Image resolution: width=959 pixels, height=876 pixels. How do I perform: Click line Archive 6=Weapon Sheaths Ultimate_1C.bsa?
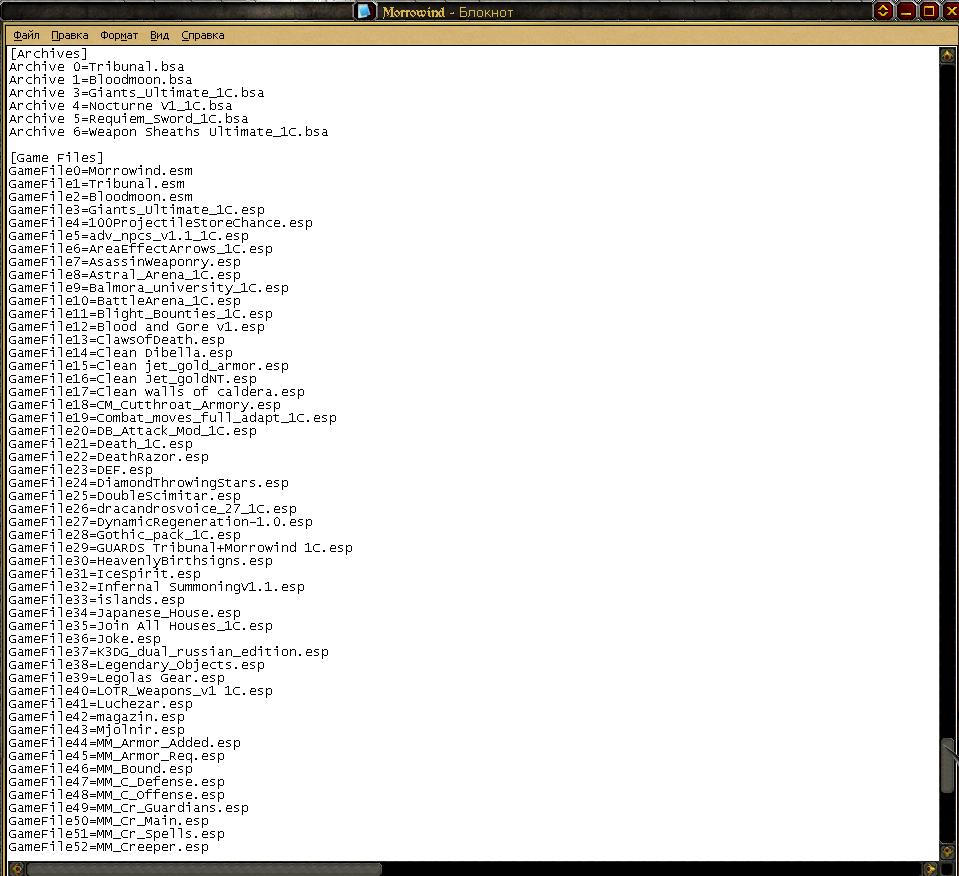[x=168, y=132]
